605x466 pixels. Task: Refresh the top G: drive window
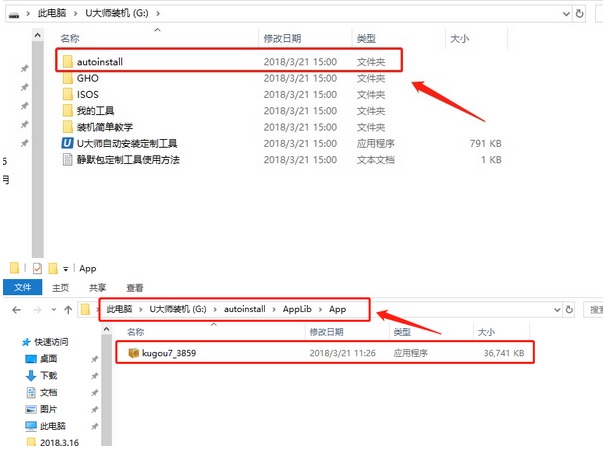point(580,14)
